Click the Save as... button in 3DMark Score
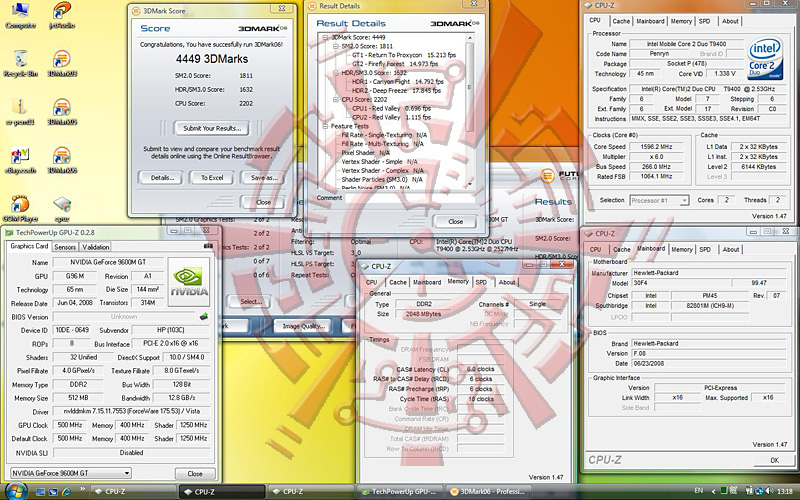 click(x=264, y=178)
